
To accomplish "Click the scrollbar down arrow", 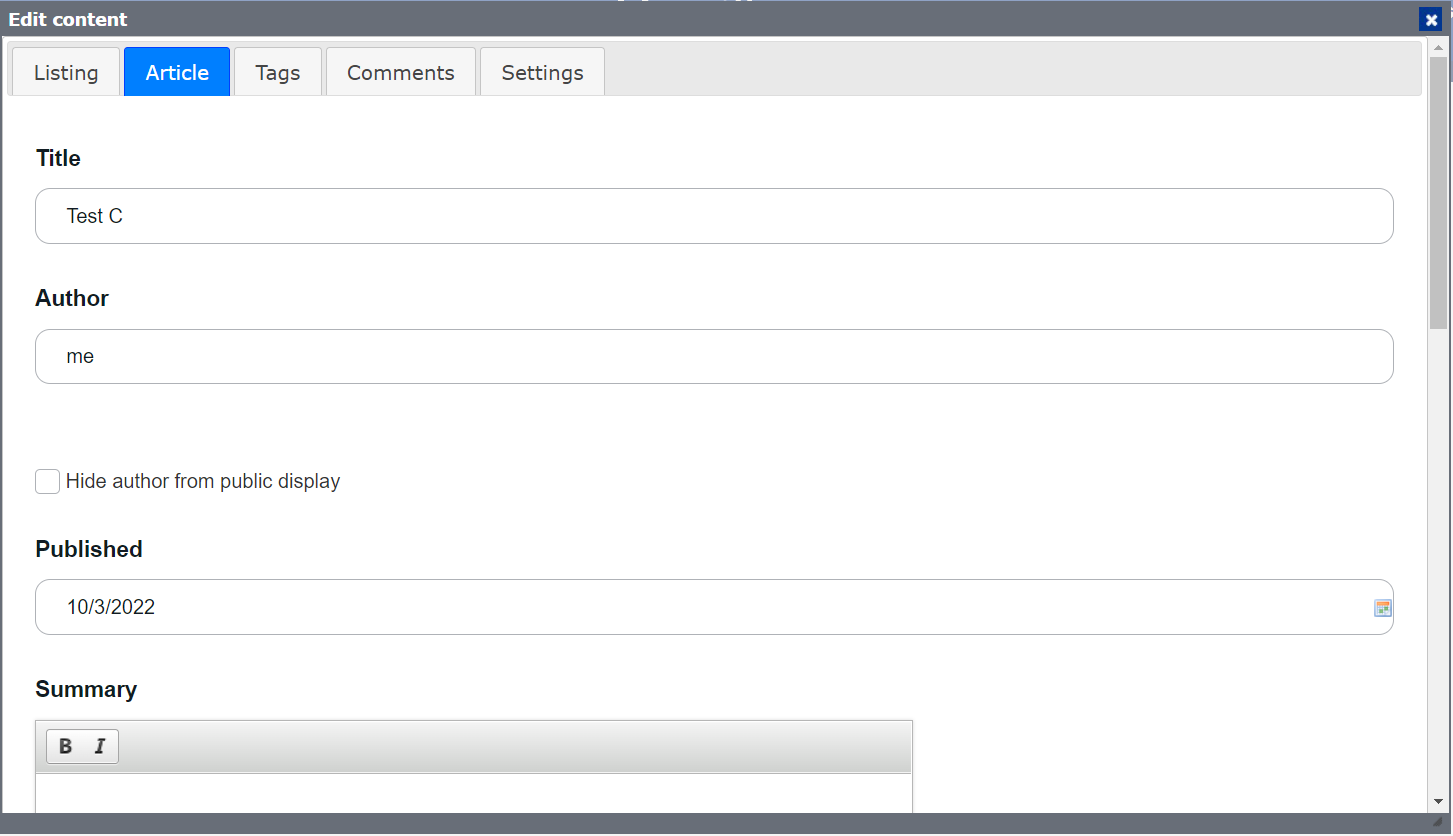I will pyautogui.click(x=1439, y=801).
